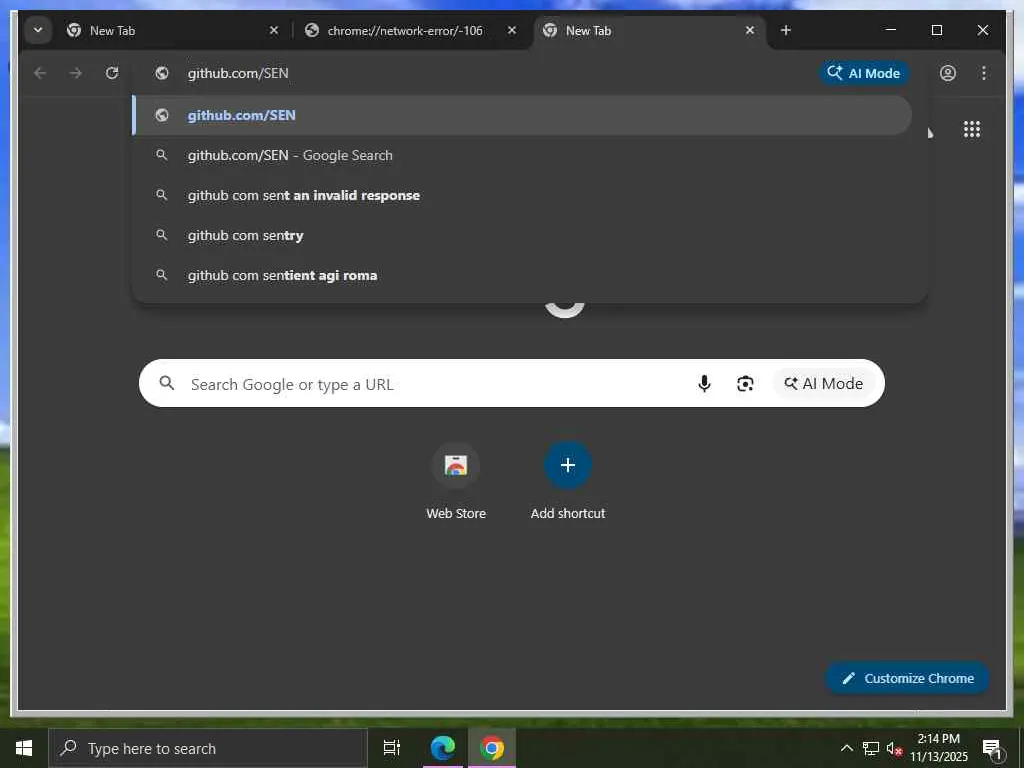This screenshot has height=768, width=1024.
Task: Select the highlighted github.com/SEN URL suggestion
Action: (522, 116)
